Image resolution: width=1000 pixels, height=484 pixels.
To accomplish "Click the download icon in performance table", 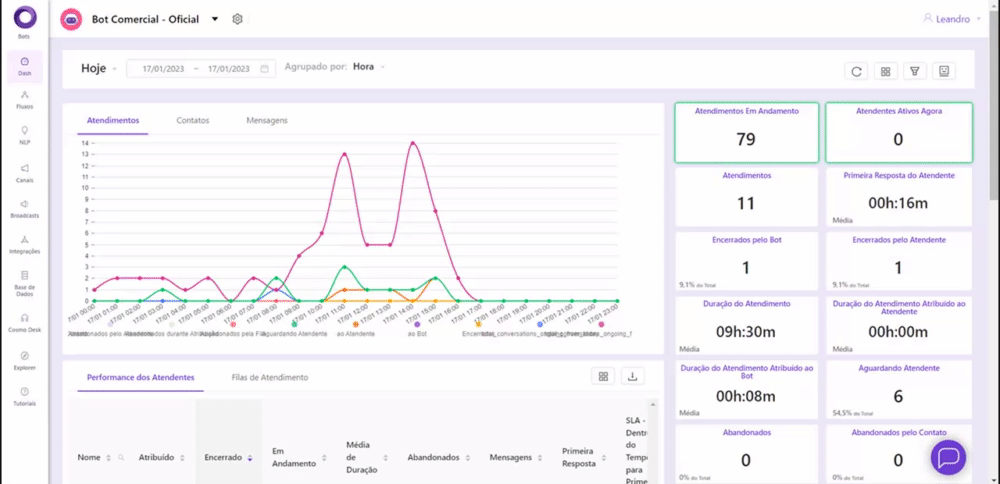I will coord(631,376).
